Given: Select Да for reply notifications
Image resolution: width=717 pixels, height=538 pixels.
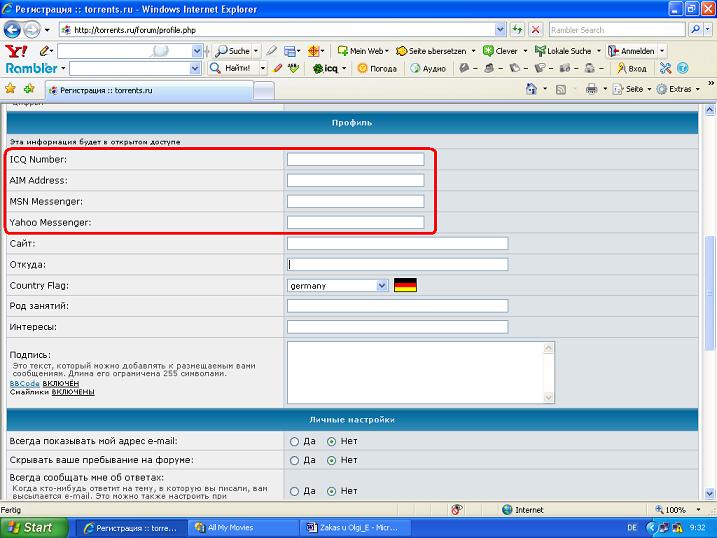Looking at the screenshot, I should (294, 491).
